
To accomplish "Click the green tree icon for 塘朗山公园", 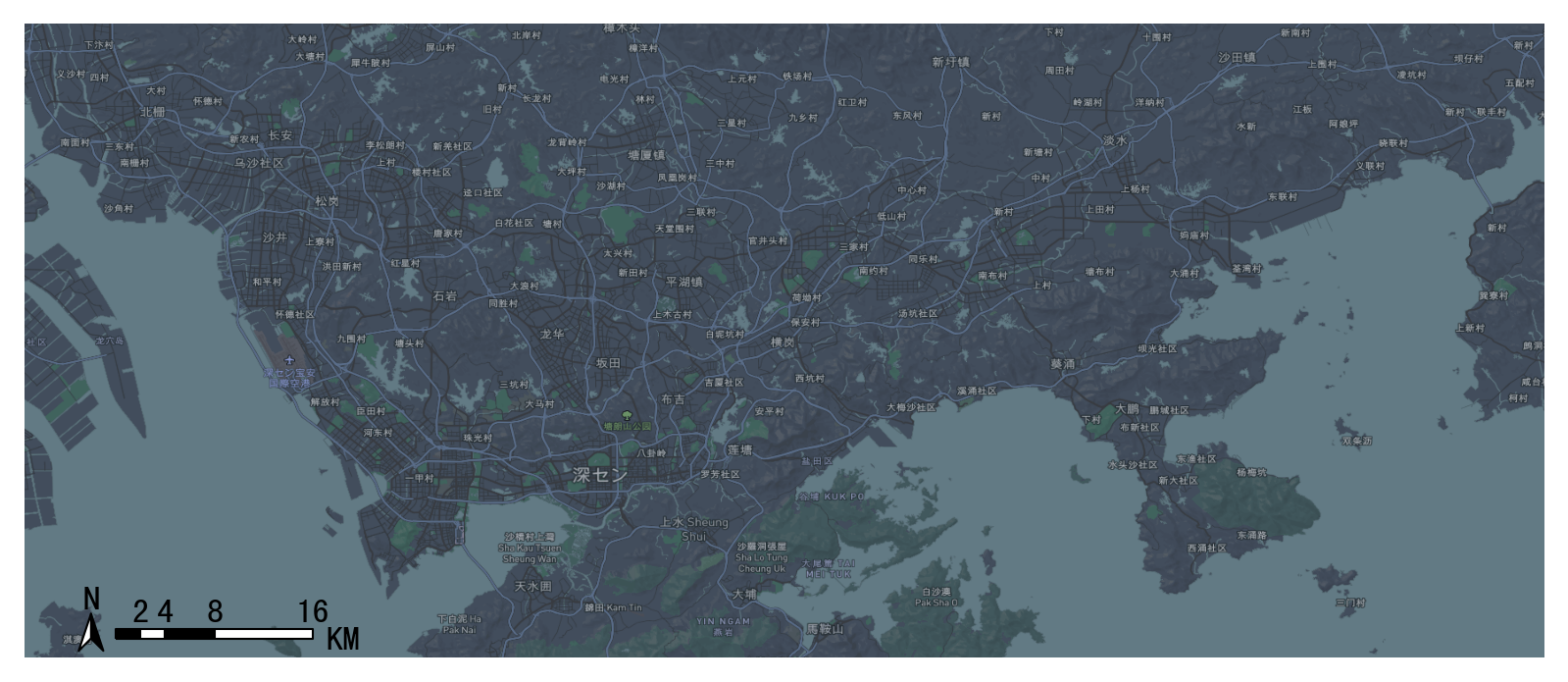I will point(628,415).
